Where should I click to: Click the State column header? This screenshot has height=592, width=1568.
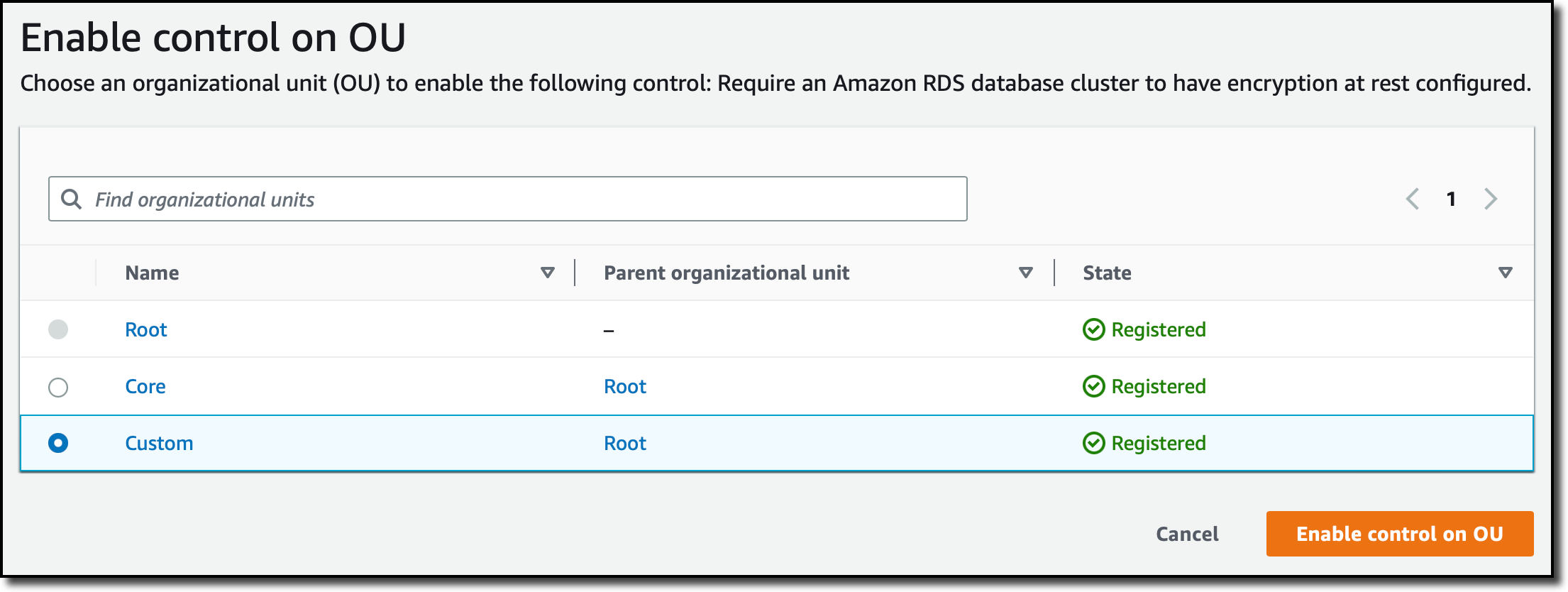[x=1107, y=273]
